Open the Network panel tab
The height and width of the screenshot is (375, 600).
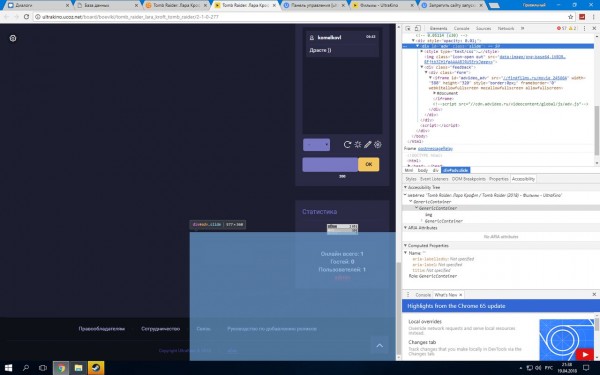(506, 28)
